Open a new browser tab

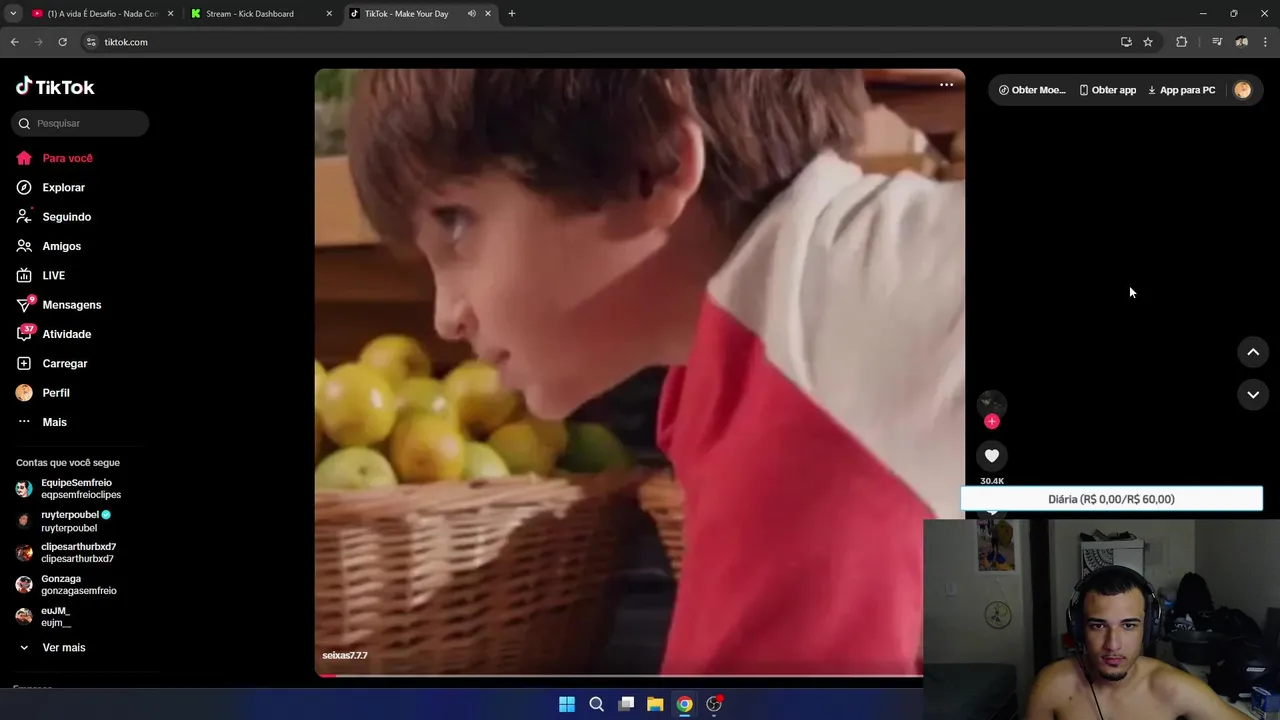tap(512, 14)
